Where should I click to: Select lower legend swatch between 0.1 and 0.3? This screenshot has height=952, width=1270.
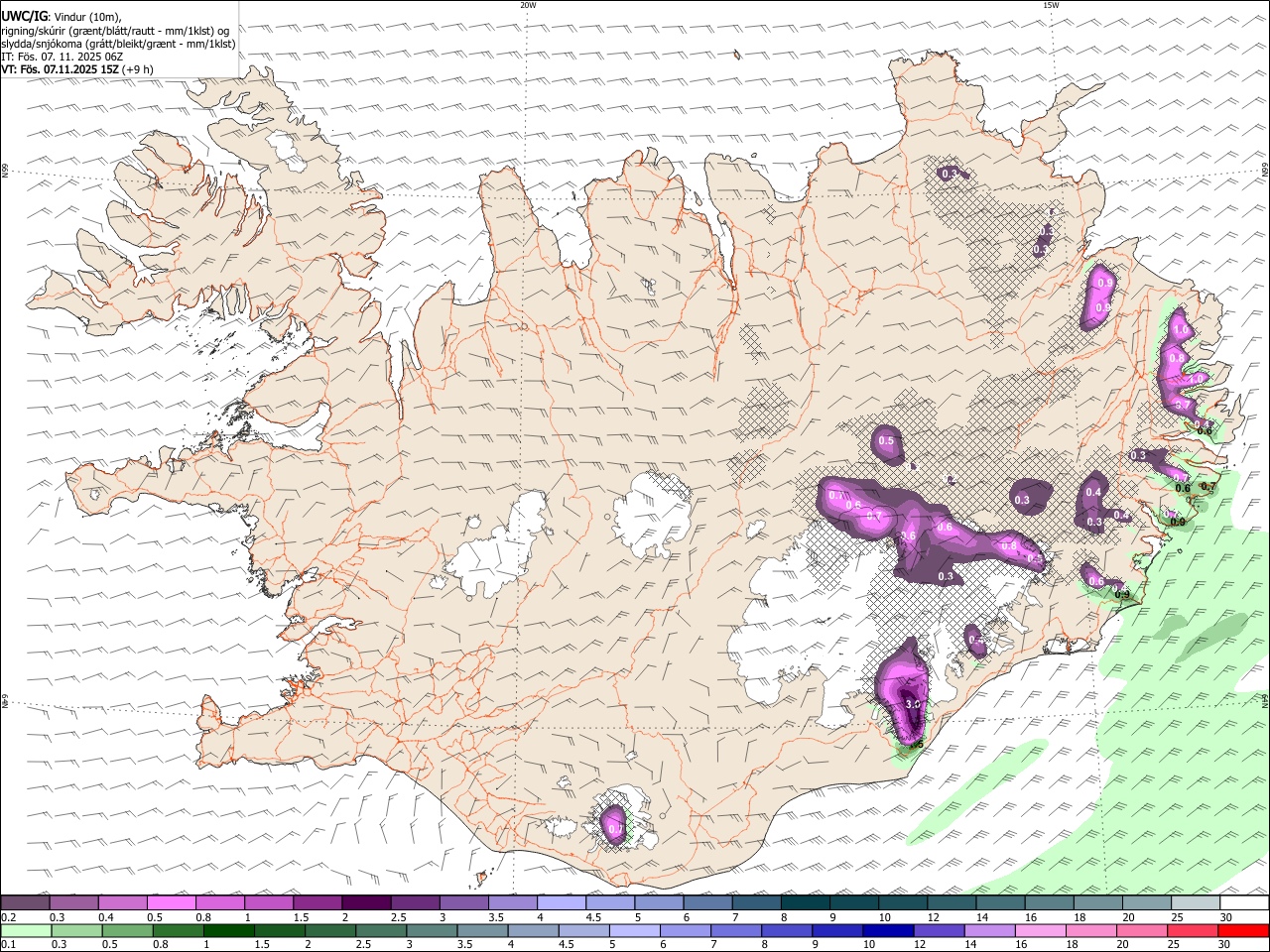click(26, 930)
